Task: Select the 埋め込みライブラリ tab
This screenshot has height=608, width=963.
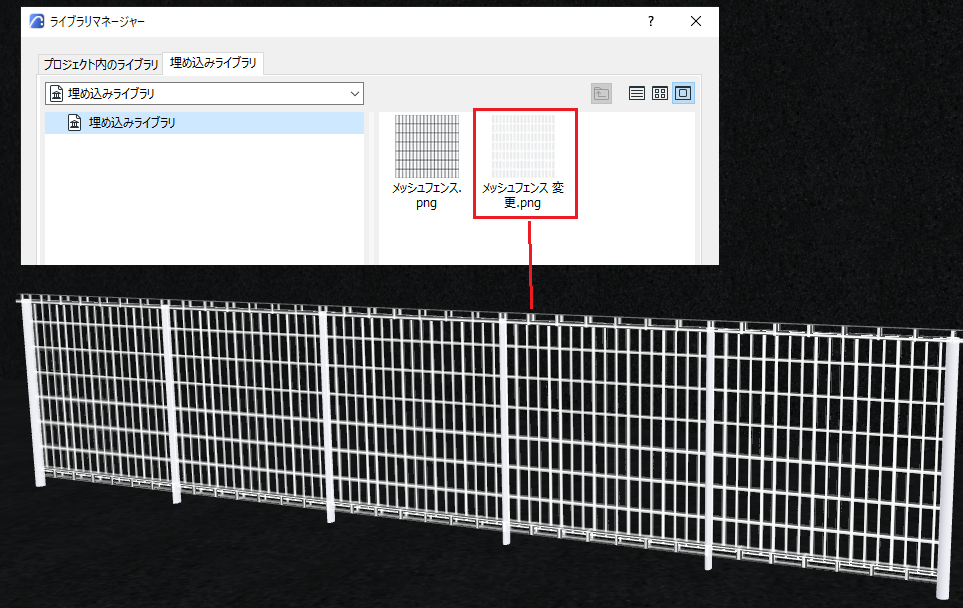Action: coord(213,63)
